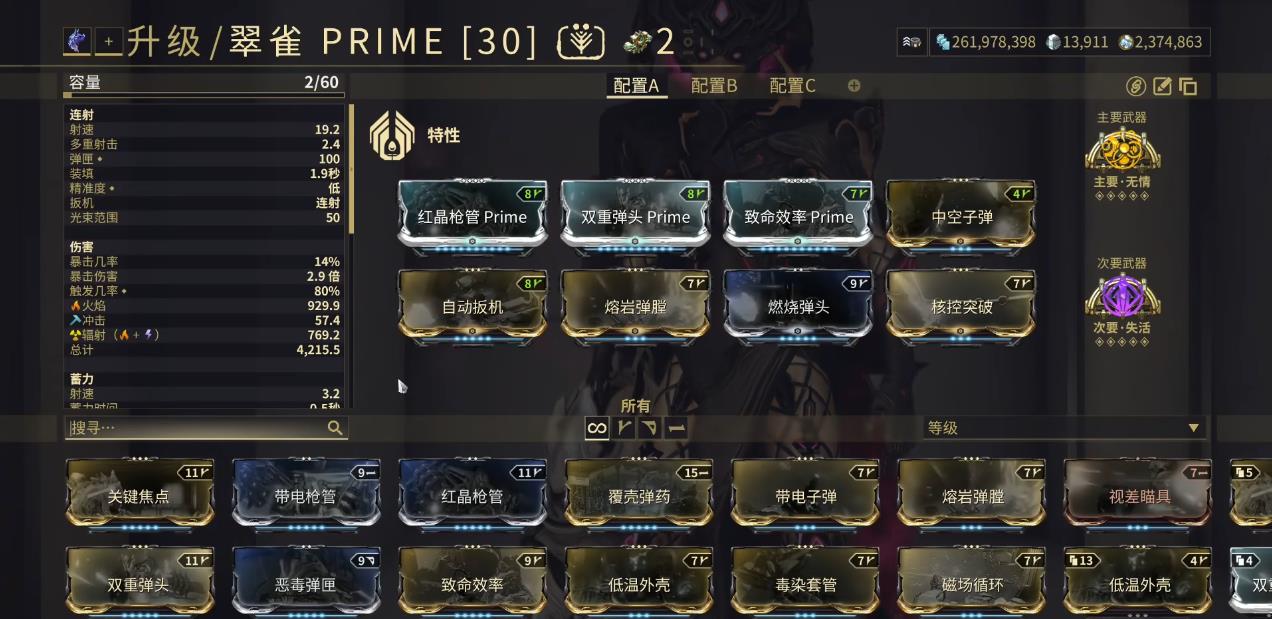This screenshot has width=1272, height=619.
Task: Pick the 关键焦点 mod from the collection
Action: [x=139, y=495]
